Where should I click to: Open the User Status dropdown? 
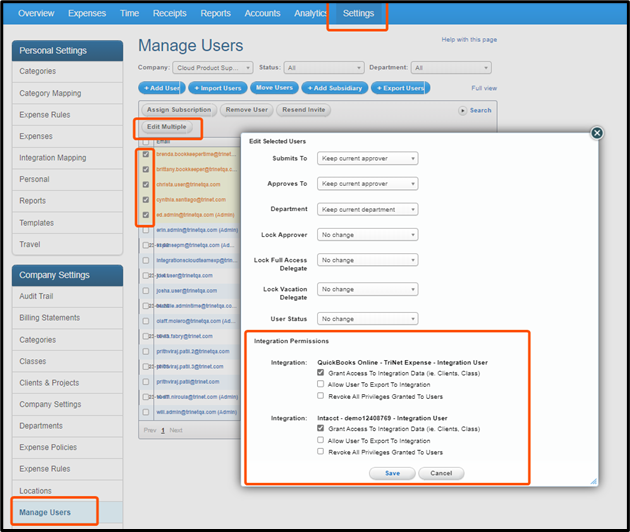tap(367, 319)
